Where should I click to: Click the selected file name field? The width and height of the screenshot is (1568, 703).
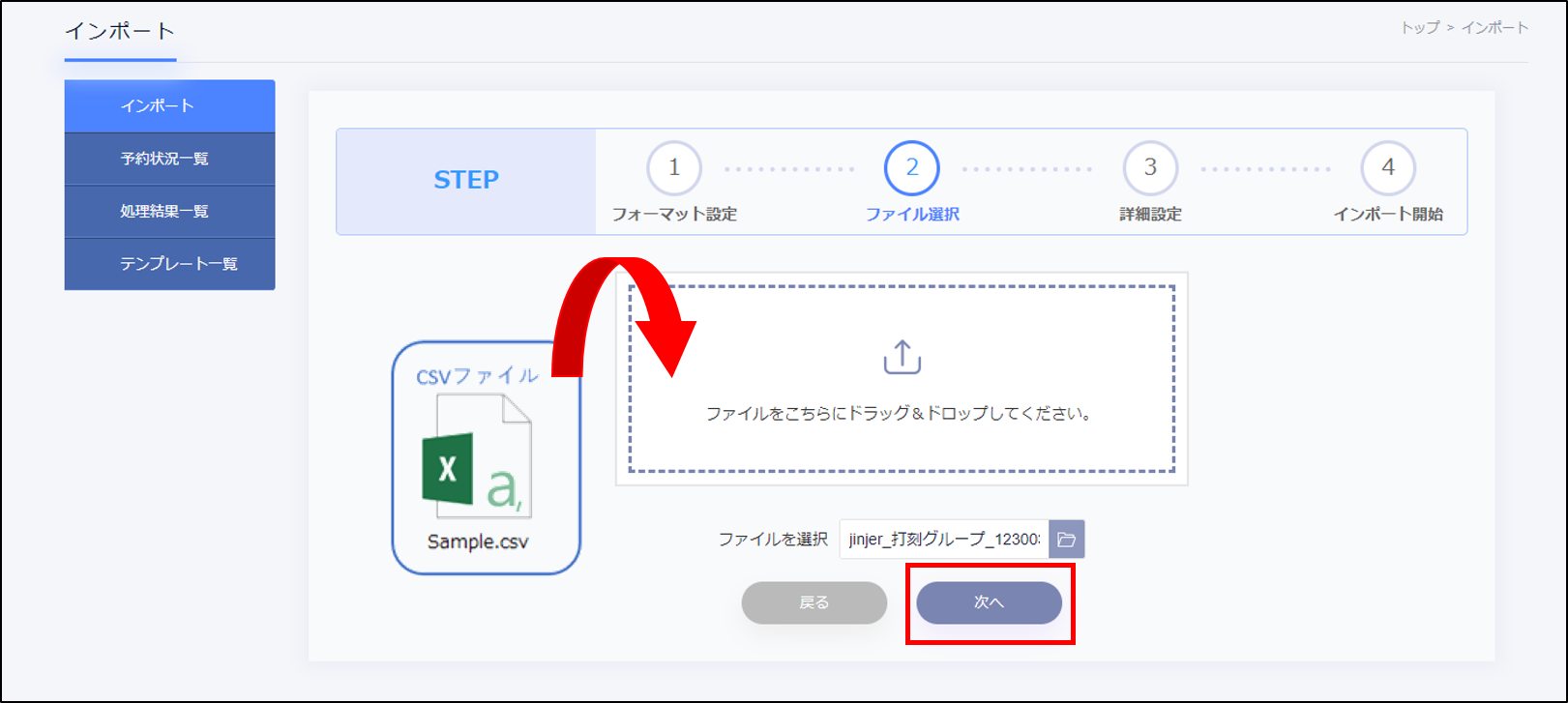943,540
